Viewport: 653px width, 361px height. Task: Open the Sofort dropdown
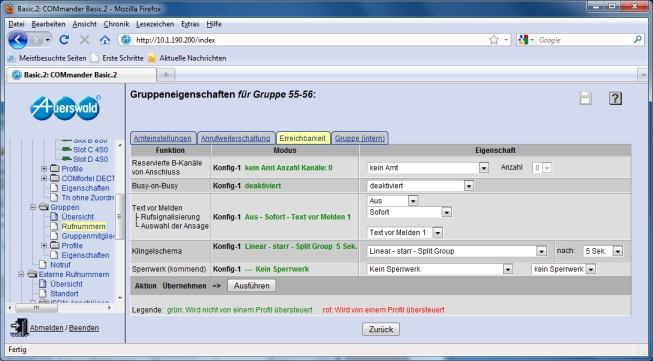point(409,212)
